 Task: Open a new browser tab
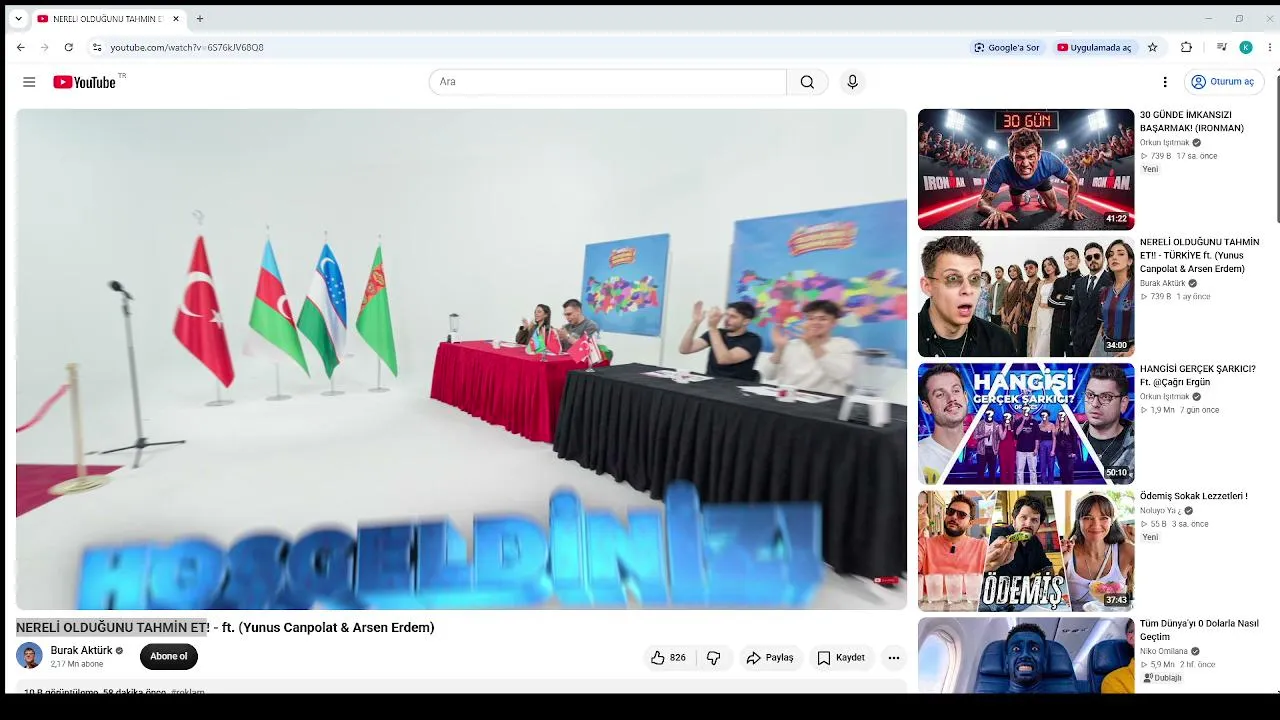(x=200, y=19)
